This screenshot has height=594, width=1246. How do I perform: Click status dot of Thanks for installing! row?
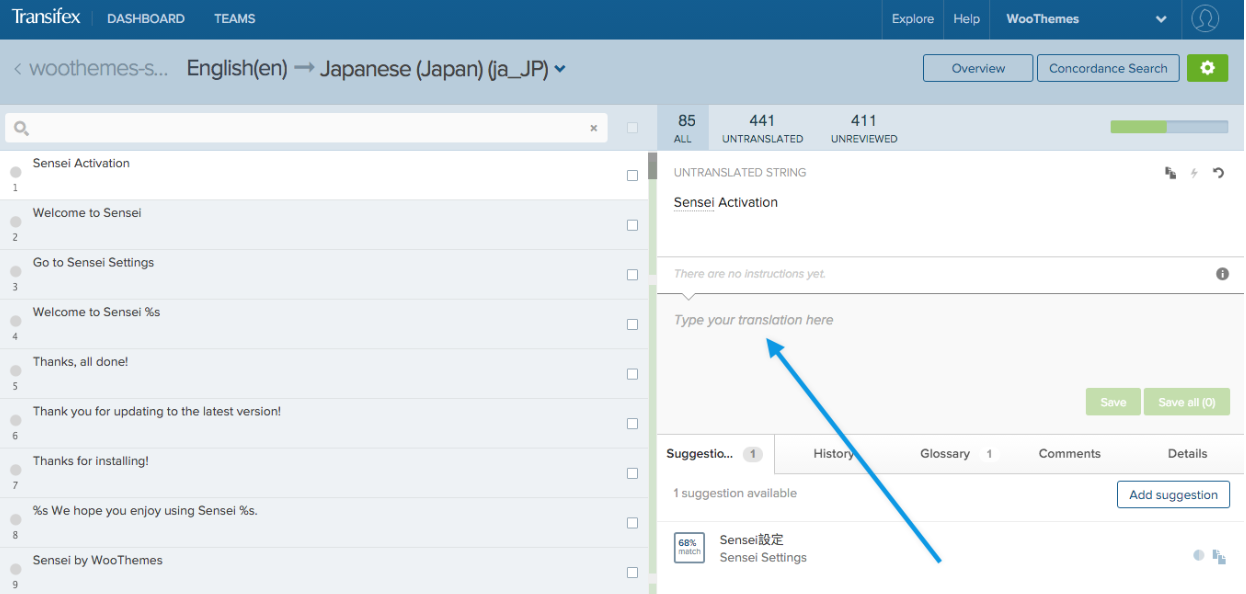[x=16, y=470]
